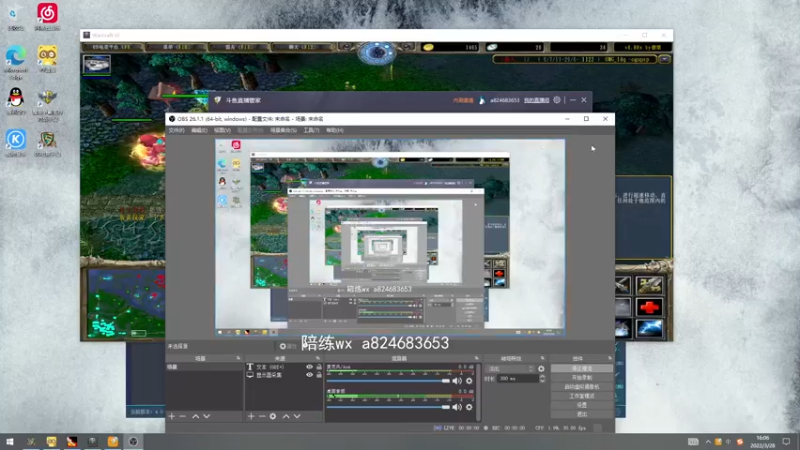
Task: Click the transition duration stepper arrows
Action: pyautogui.click(x=542, y=379)
